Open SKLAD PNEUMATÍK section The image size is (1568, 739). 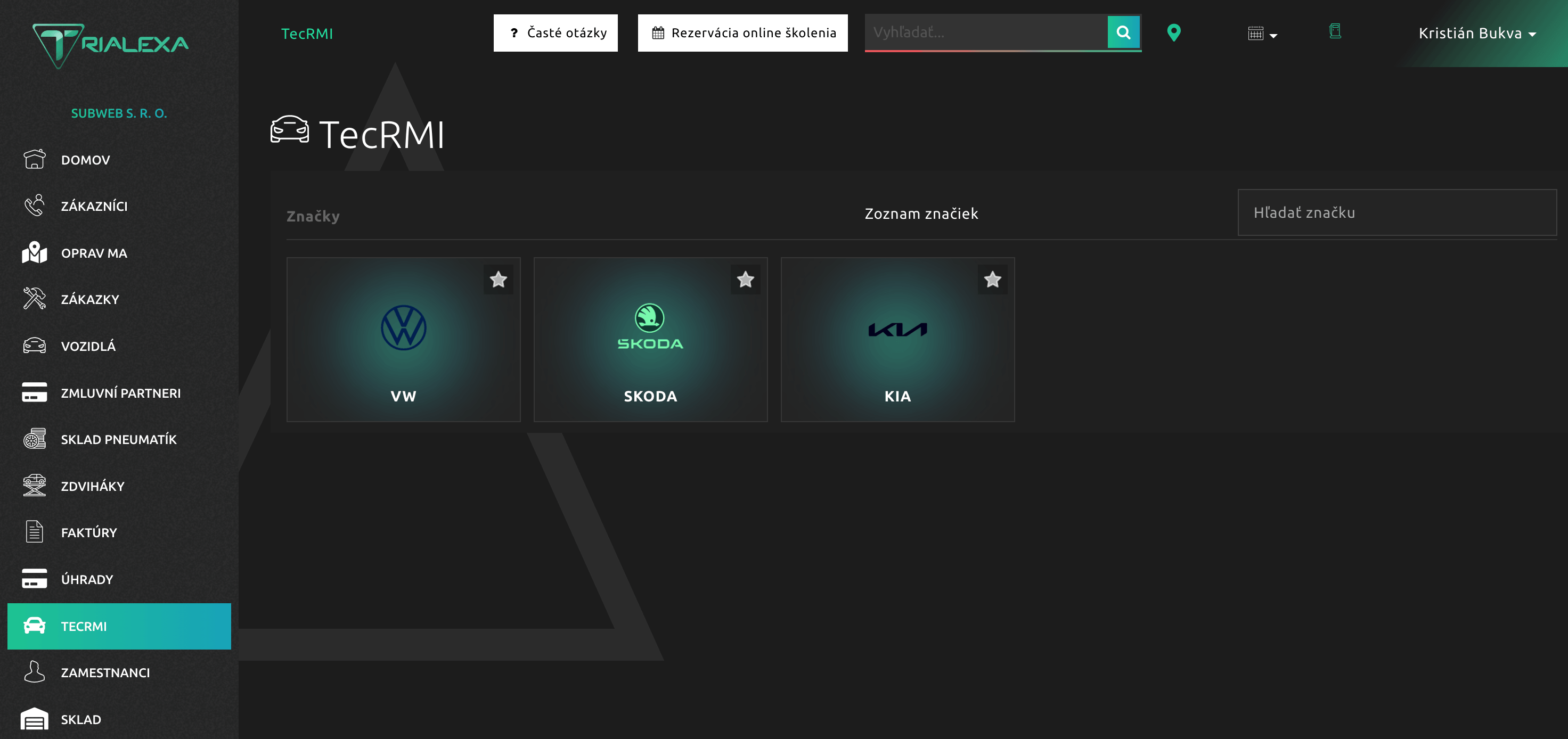(x=119, y=439)
